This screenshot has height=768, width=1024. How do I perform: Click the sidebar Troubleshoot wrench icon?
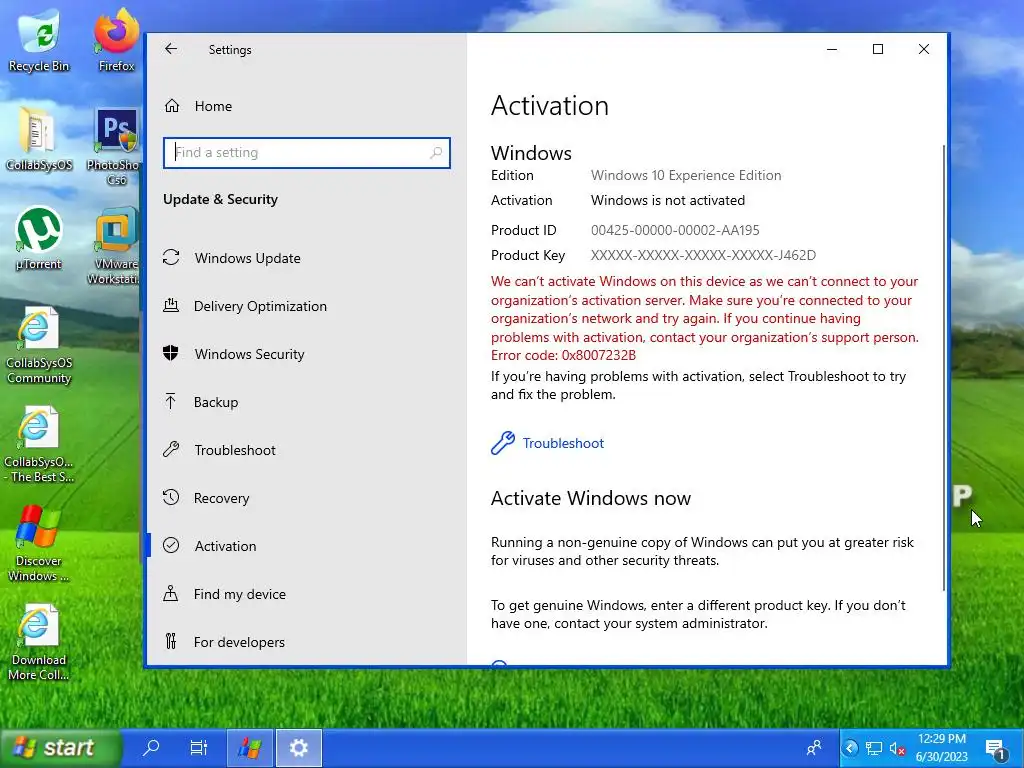tap(171, 449)
